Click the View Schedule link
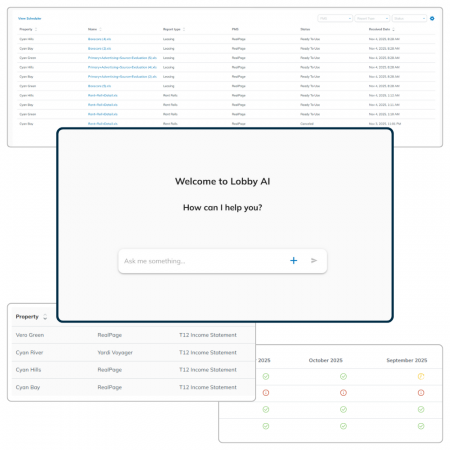Viewport: 450px width, 450px height. click(30, 18)
